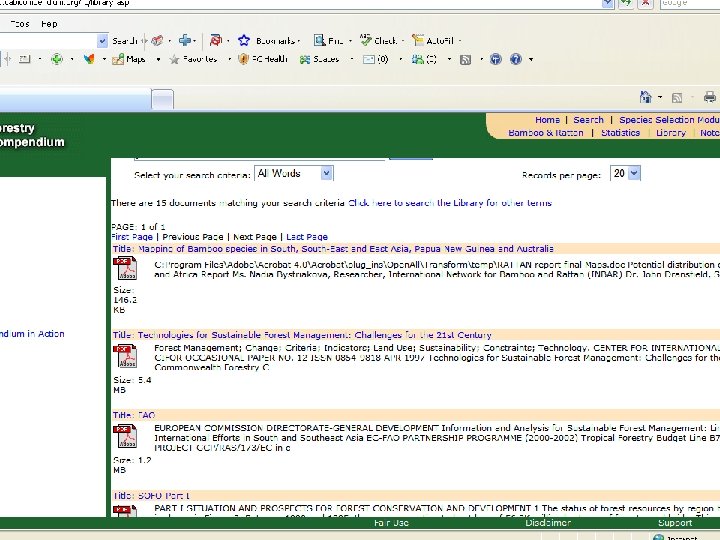720x540 pixels.
Task: Open the Google toolbar search box dropdown
Action: coord(102,41)
